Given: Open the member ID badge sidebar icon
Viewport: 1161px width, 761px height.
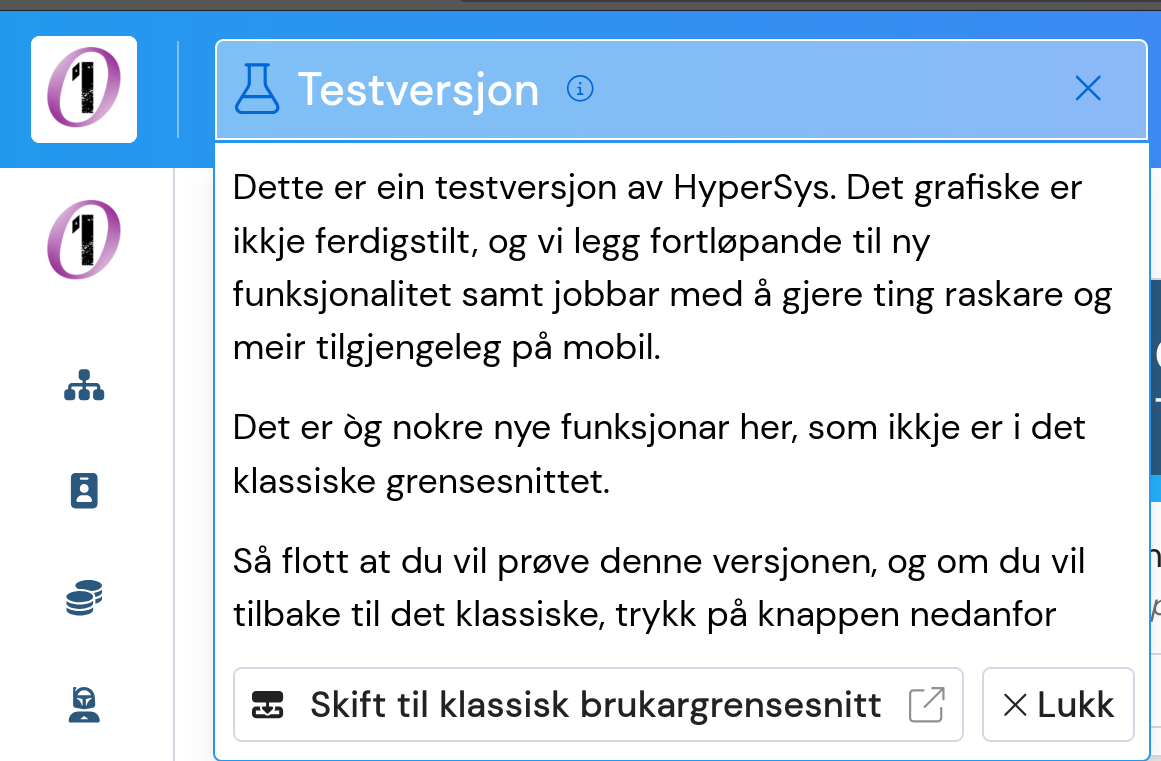Looking at the screenshot, I should tap(84, 491).
